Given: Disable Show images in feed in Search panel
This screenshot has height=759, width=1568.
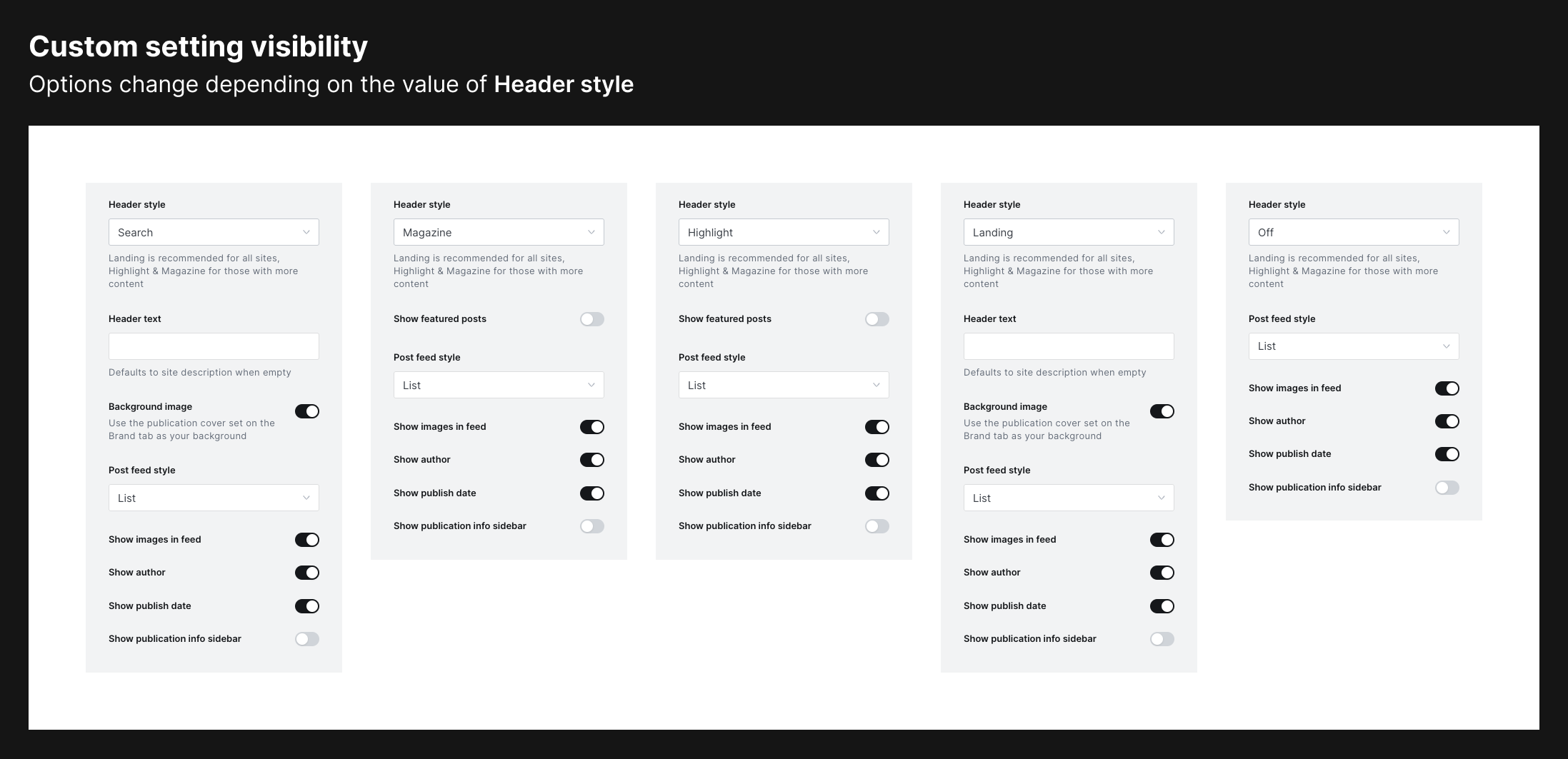Looking at the screenshot, I should pos(307,540).
